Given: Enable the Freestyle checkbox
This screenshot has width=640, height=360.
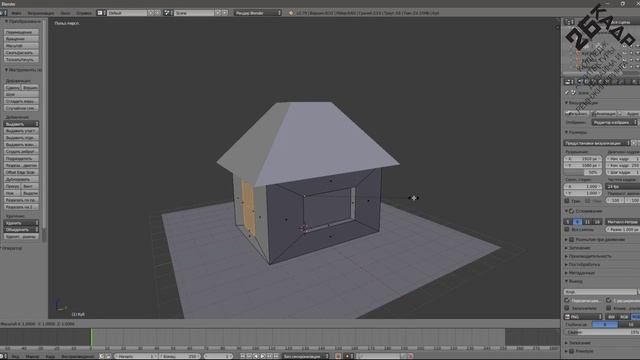Looking at the screenshot, I should click(572, 351).
